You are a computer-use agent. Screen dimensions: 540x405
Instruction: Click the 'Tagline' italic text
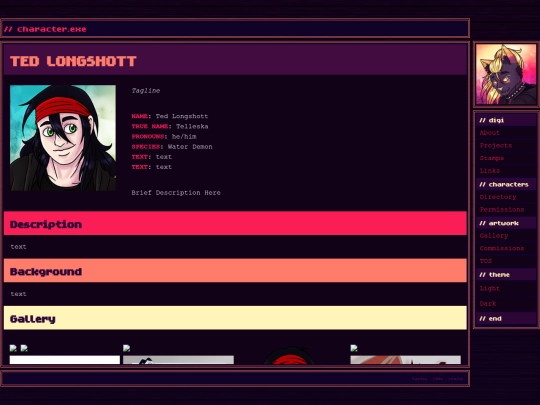[x=146, y=91]
